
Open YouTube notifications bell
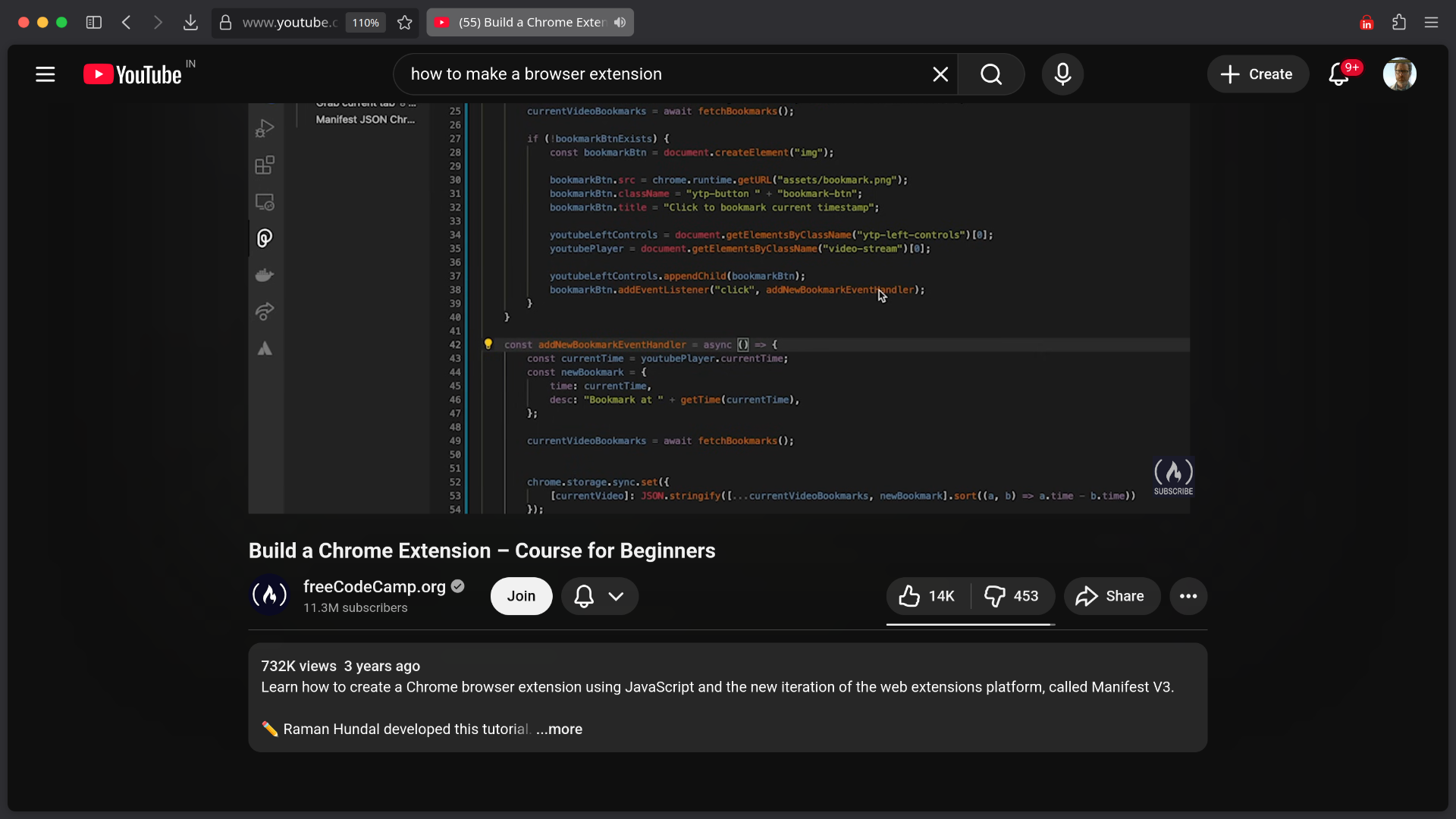(1339, 74)
